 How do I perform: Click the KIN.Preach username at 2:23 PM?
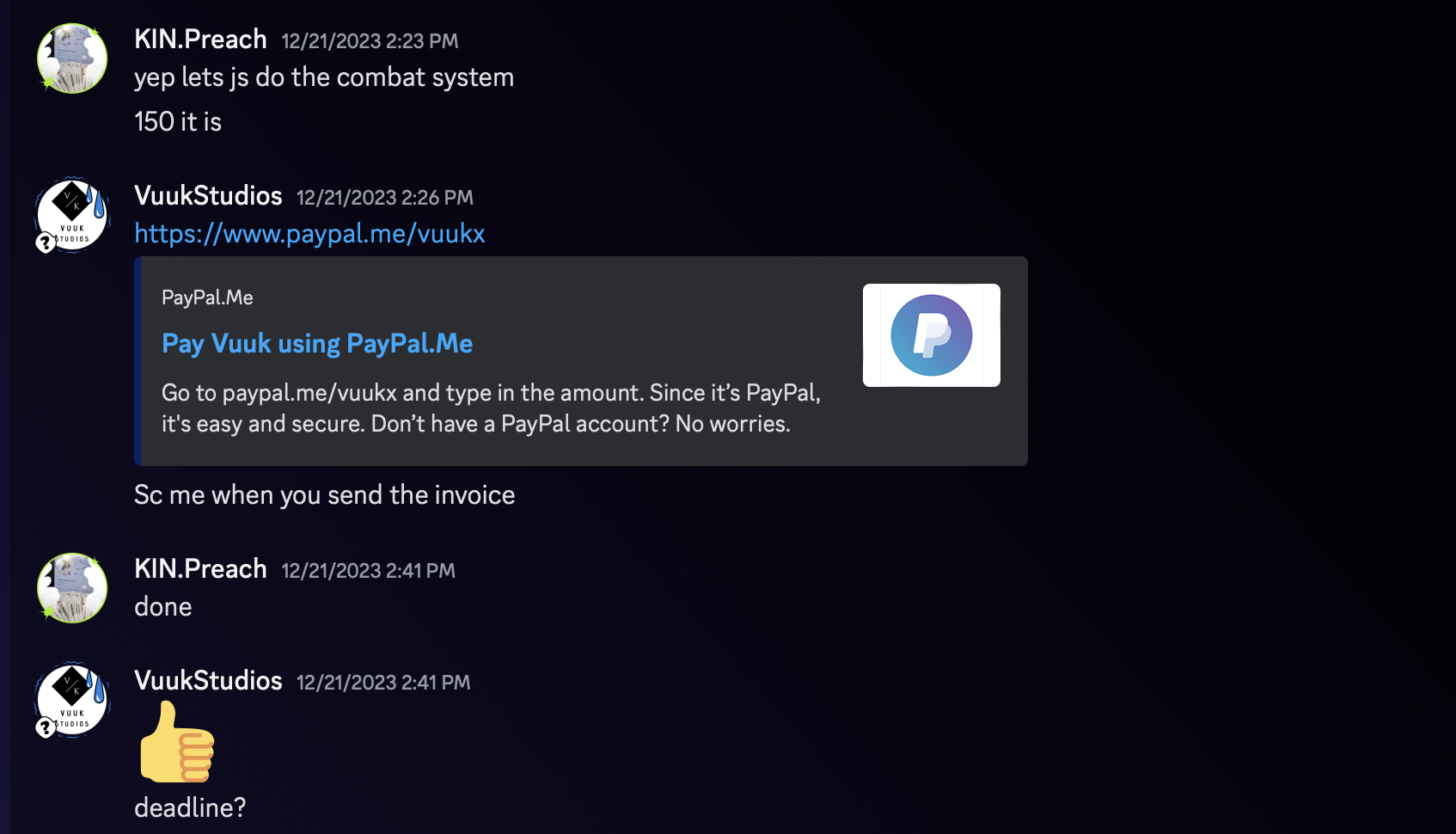coord(200,40)
